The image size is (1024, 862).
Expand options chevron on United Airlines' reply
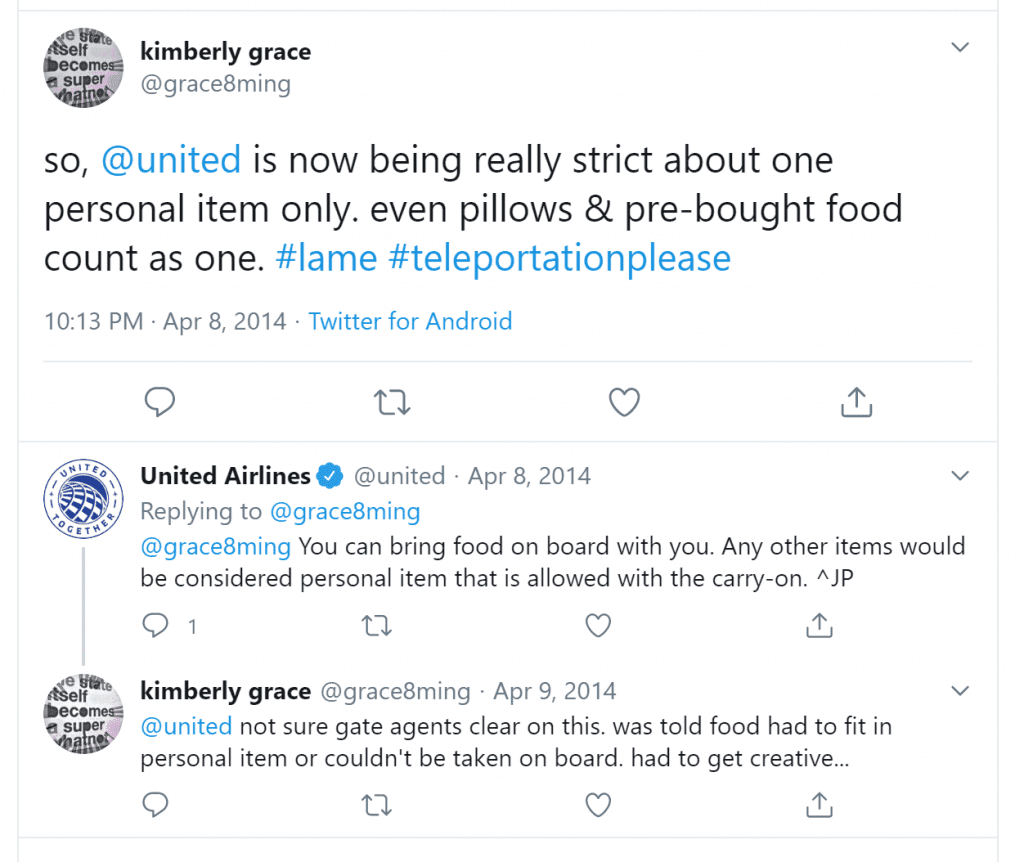tap(960, 475)
